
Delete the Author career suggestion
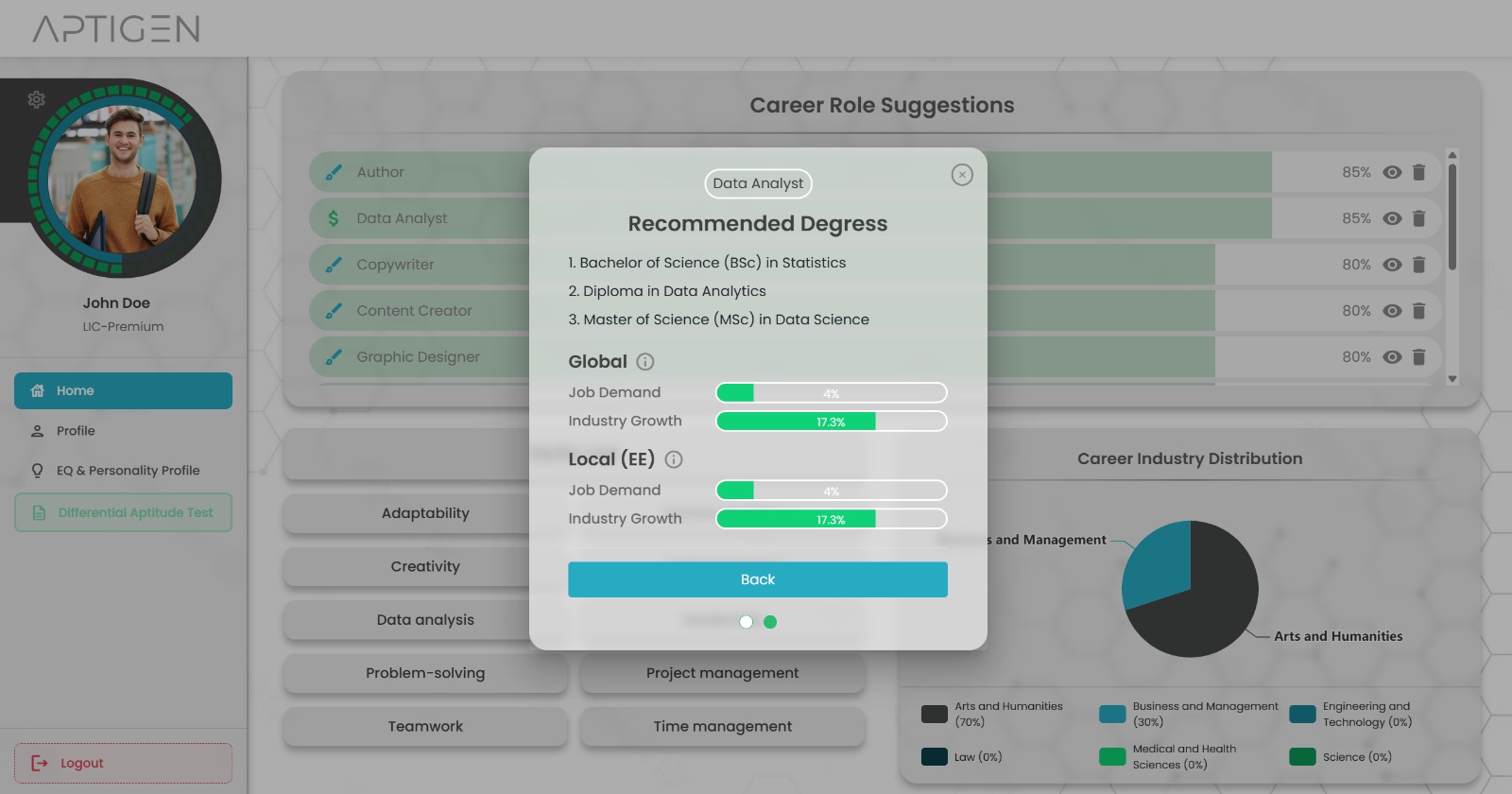point(1418,172)
